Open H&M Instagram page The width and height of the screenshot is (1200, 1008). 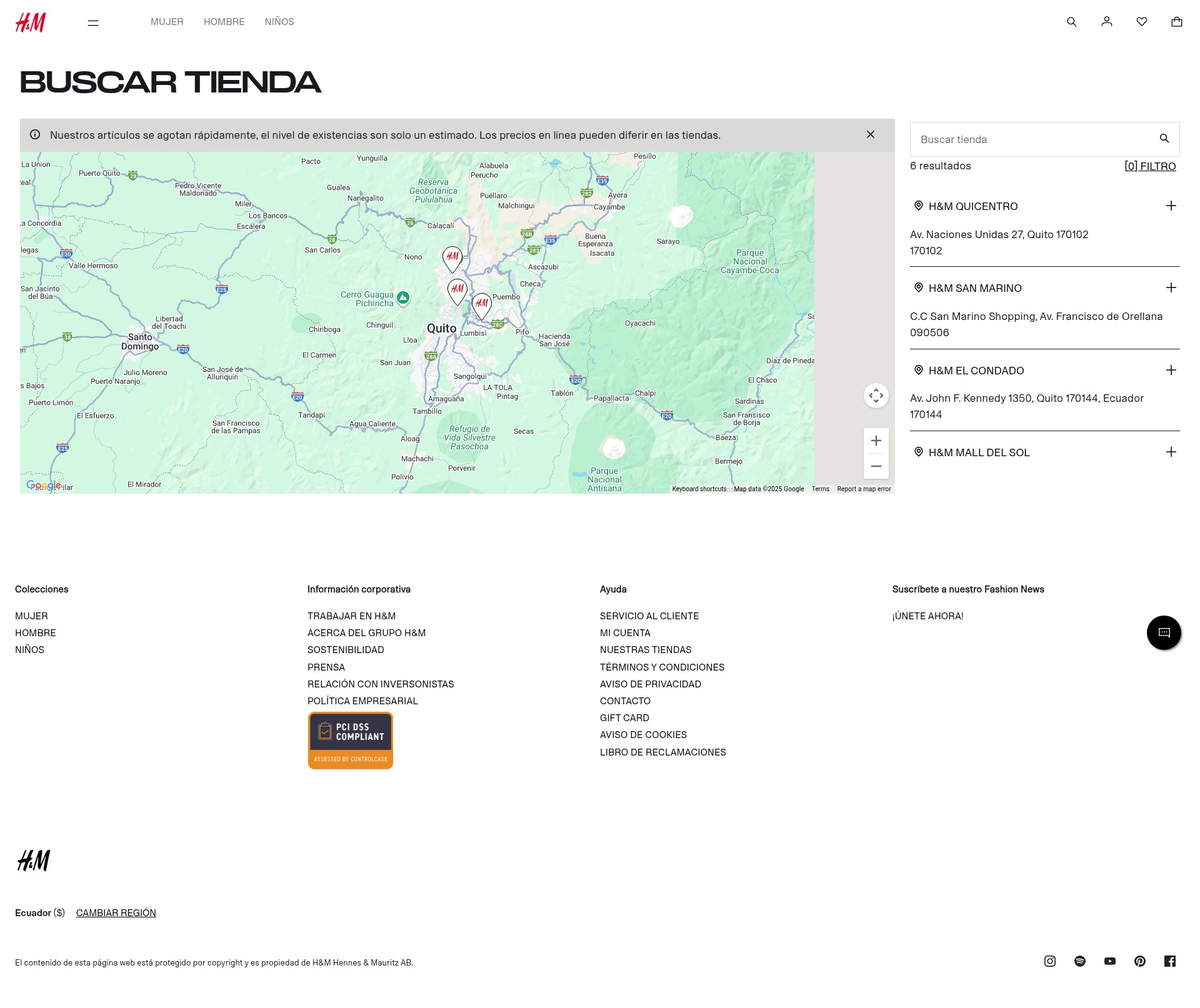pyautogui.click(x=1050, y=961)
